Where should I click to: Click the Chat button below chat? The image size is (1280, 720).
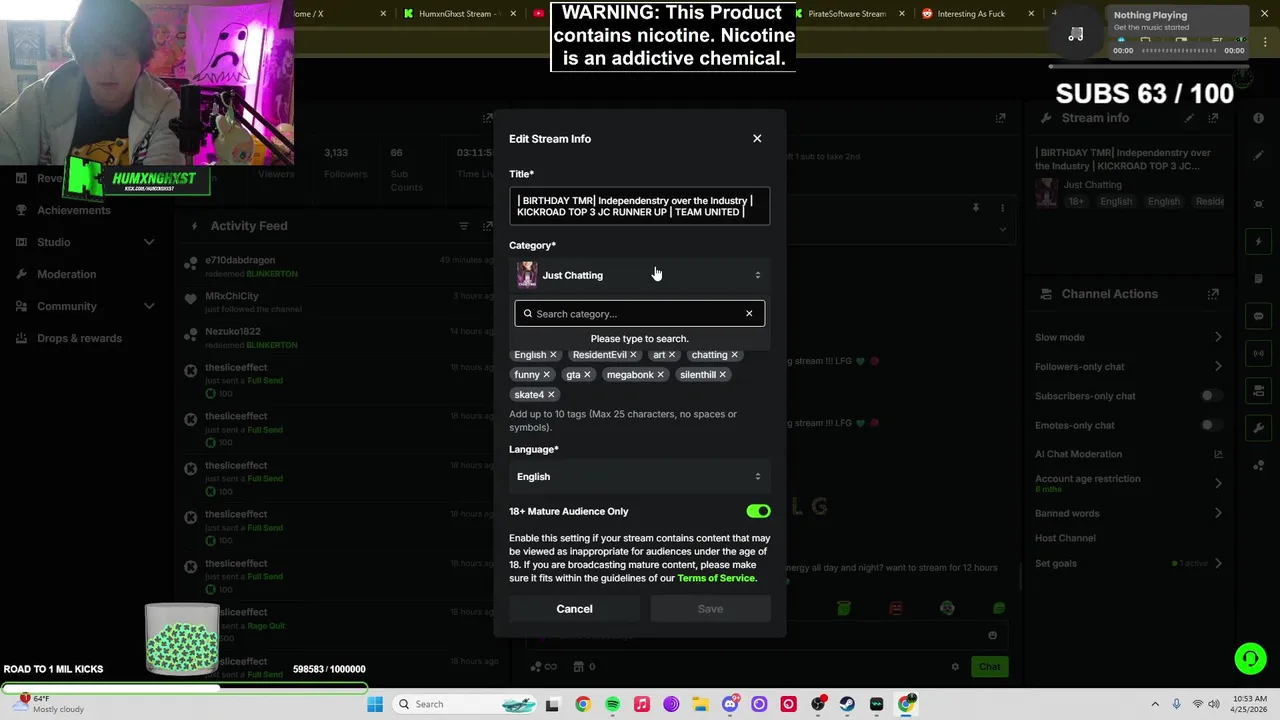pos(989,667)
